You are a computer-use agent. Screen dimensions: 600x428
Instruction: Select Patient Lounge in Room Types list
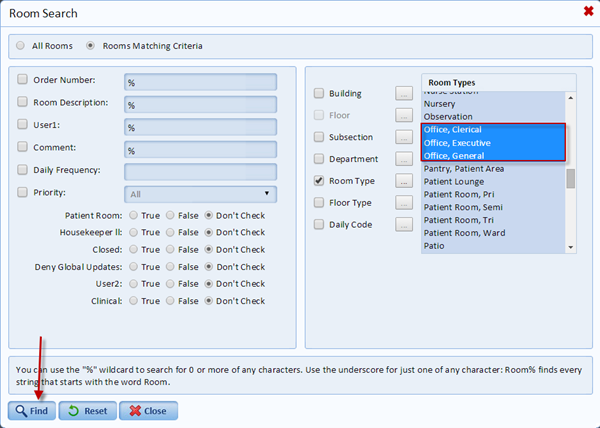456,182
